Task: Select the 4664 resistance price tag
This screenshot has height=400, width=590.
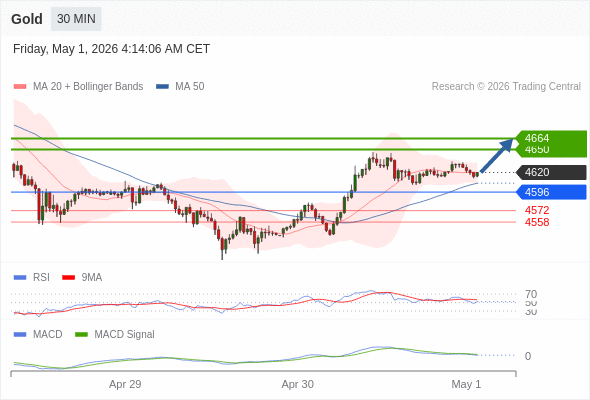Action: click(x=550, y=138)
